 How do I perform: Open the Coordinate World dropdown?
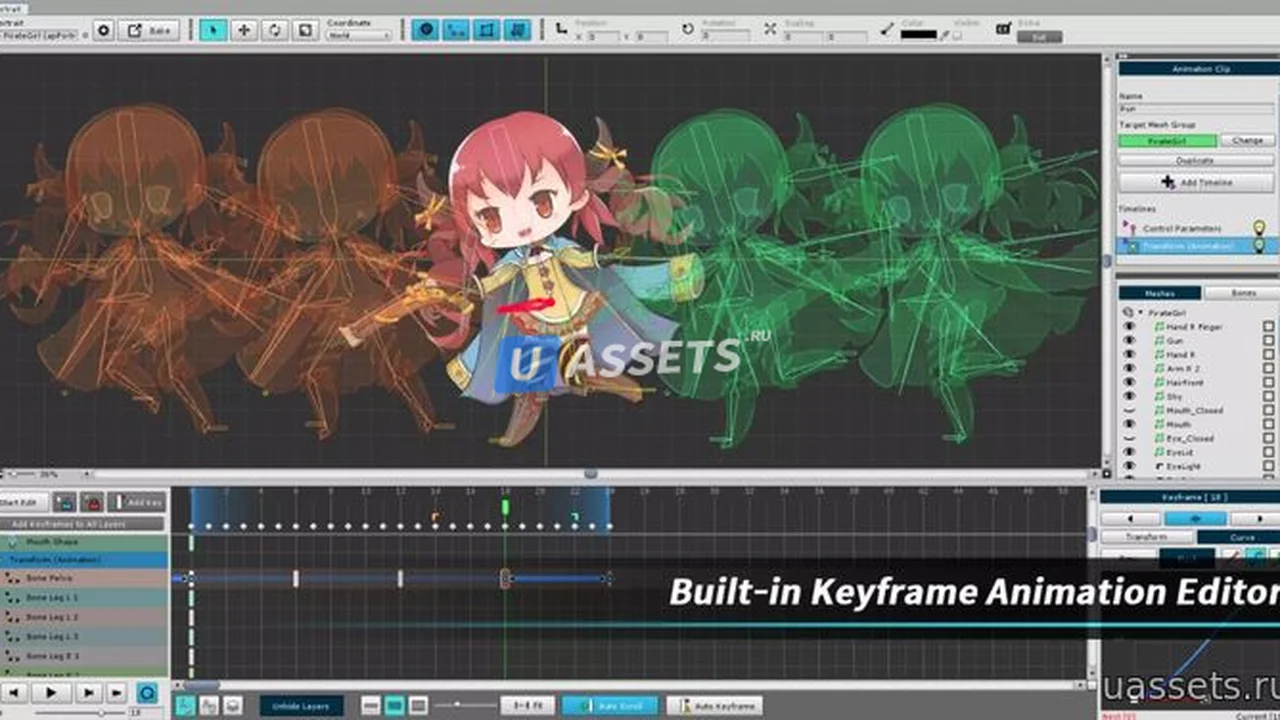(359, 35)
